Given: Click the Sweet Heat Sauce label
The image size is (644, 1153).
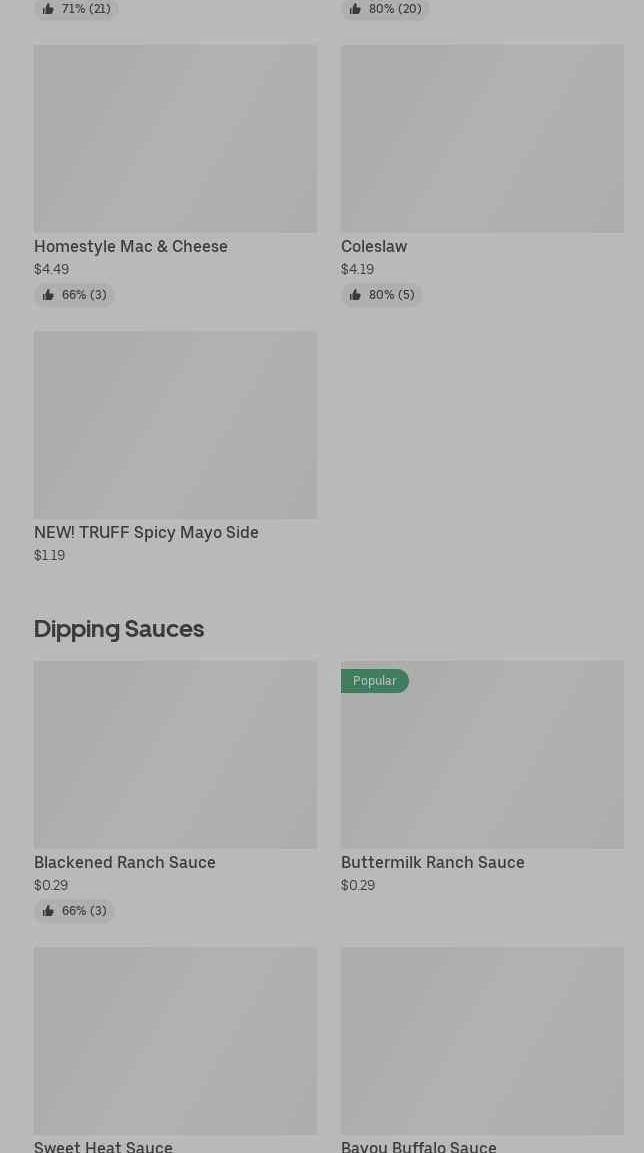Looking at the screenshot, I should [103, 1146].
